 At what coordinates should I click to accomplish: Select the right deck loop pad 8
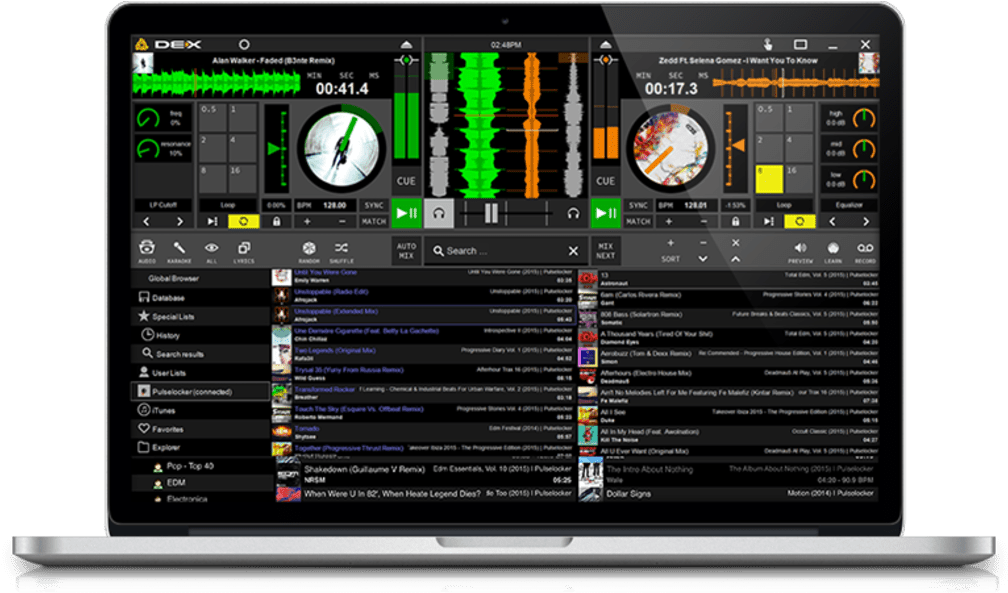(x=768, y=179)
